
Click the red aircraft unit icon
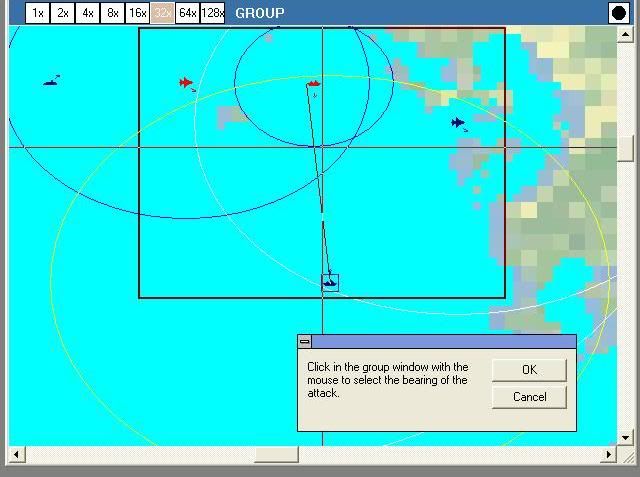pos(186,83)
